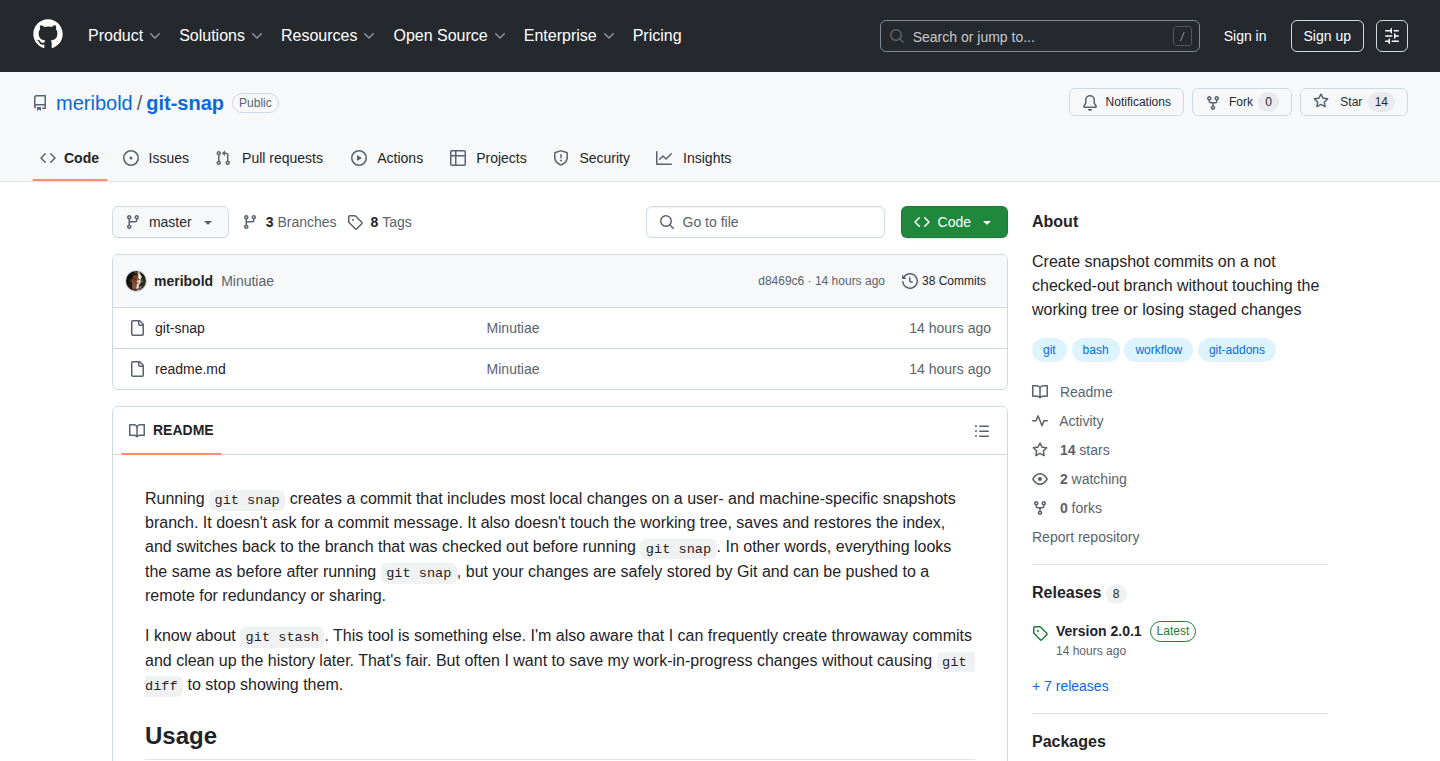Viewport: 1440px width, 761px height.
Task: Expand the Enterprise menu
Action: click(569, 36)
